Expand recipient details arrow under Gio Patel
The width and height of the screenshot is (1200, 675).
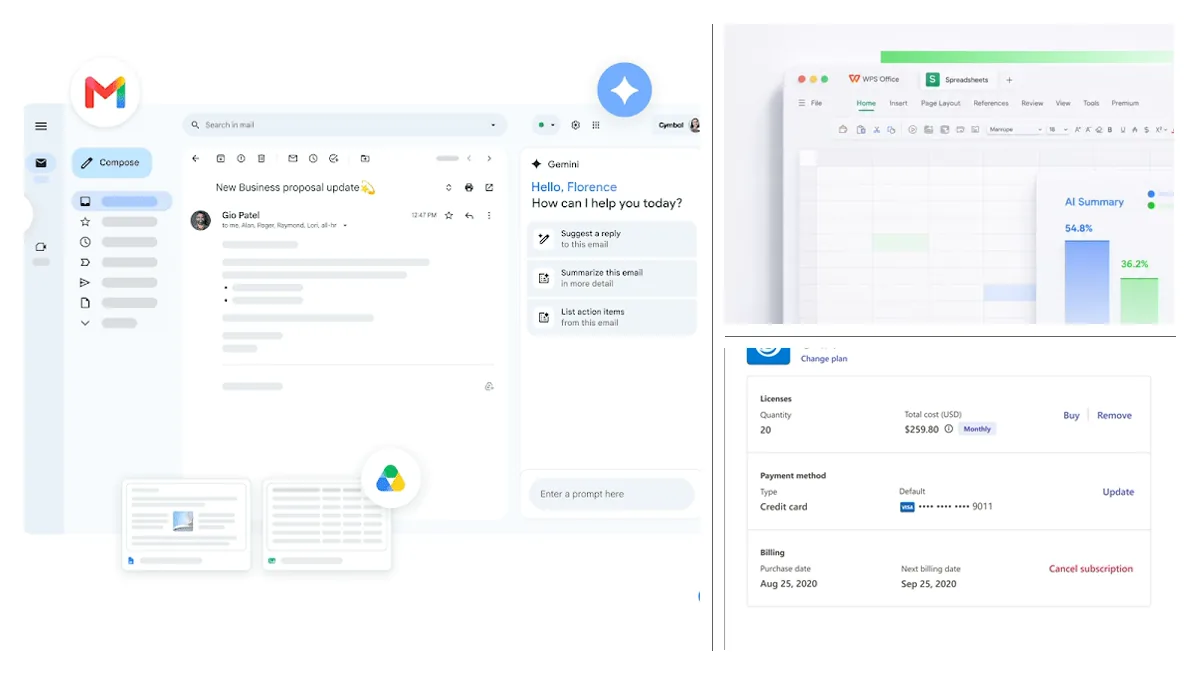[345, 226]
